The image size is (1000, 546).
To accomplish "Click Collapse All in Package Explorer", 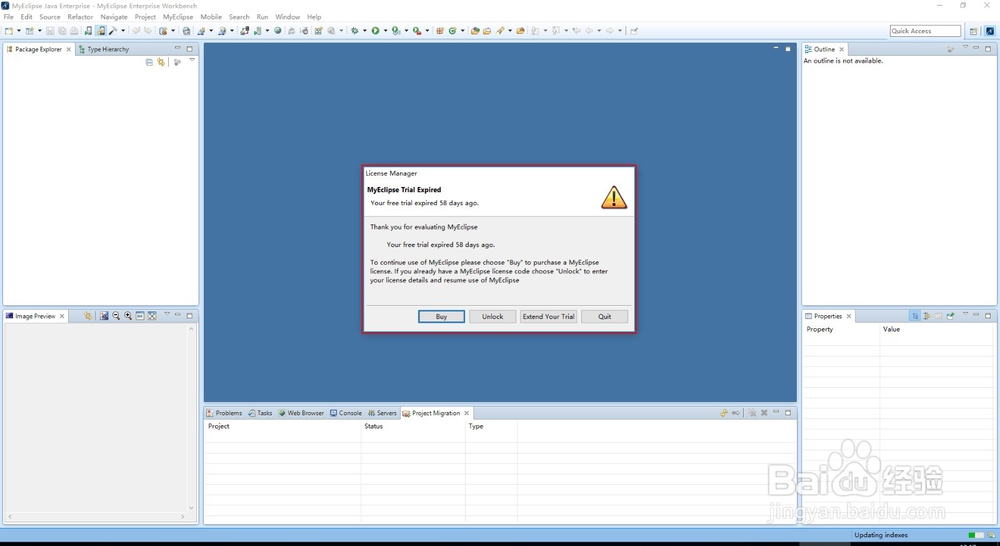I will [149, 62].
